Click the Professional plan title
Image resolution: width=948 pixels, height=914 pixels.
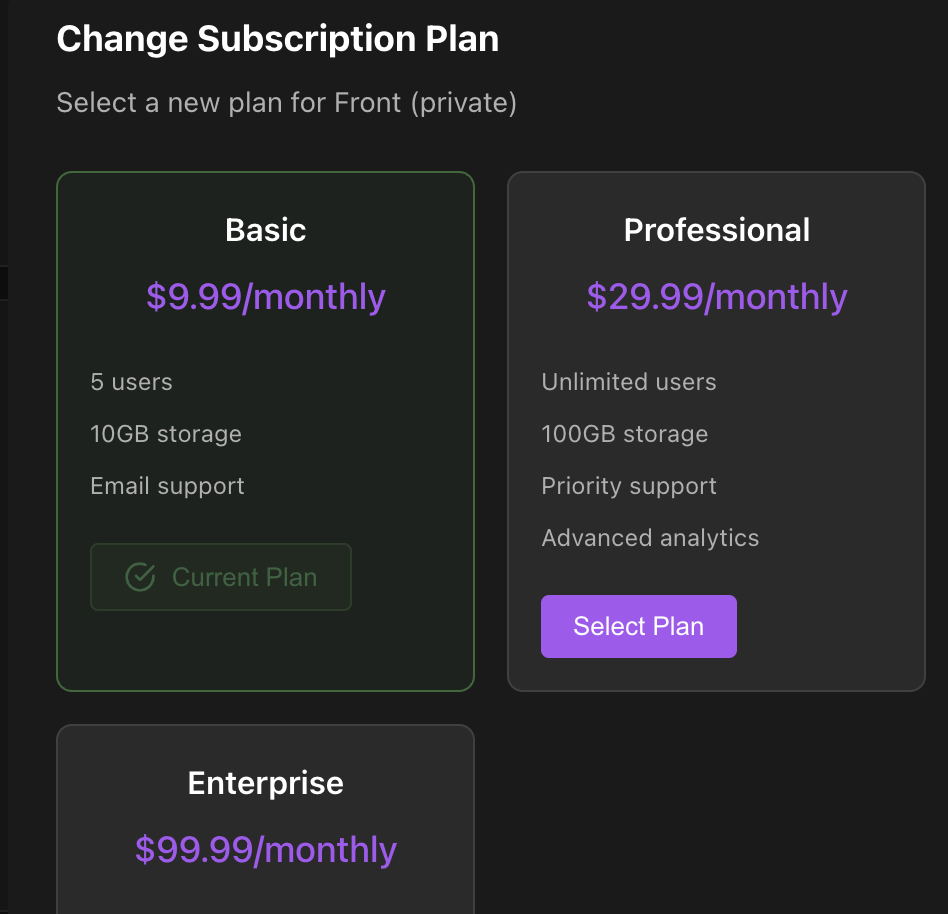click(716, 230)
